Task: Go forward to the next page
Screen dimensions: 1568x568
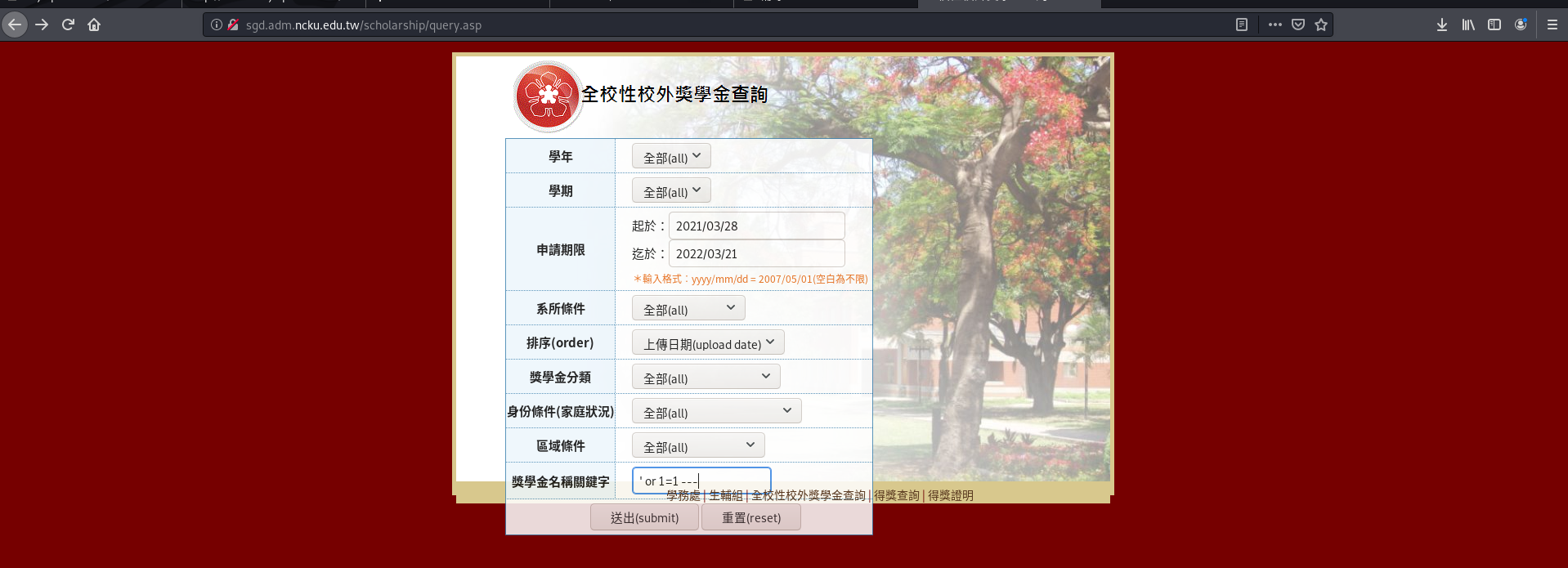Action: click(42, 25)
